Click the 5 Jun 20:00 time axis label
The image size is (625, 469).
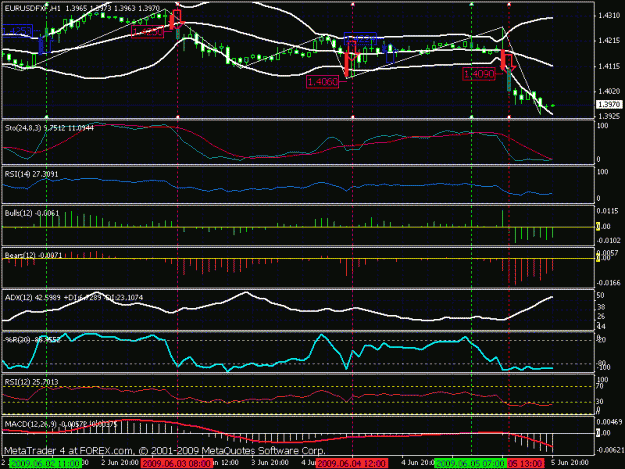pyautogui.click(x=570, y=463)
